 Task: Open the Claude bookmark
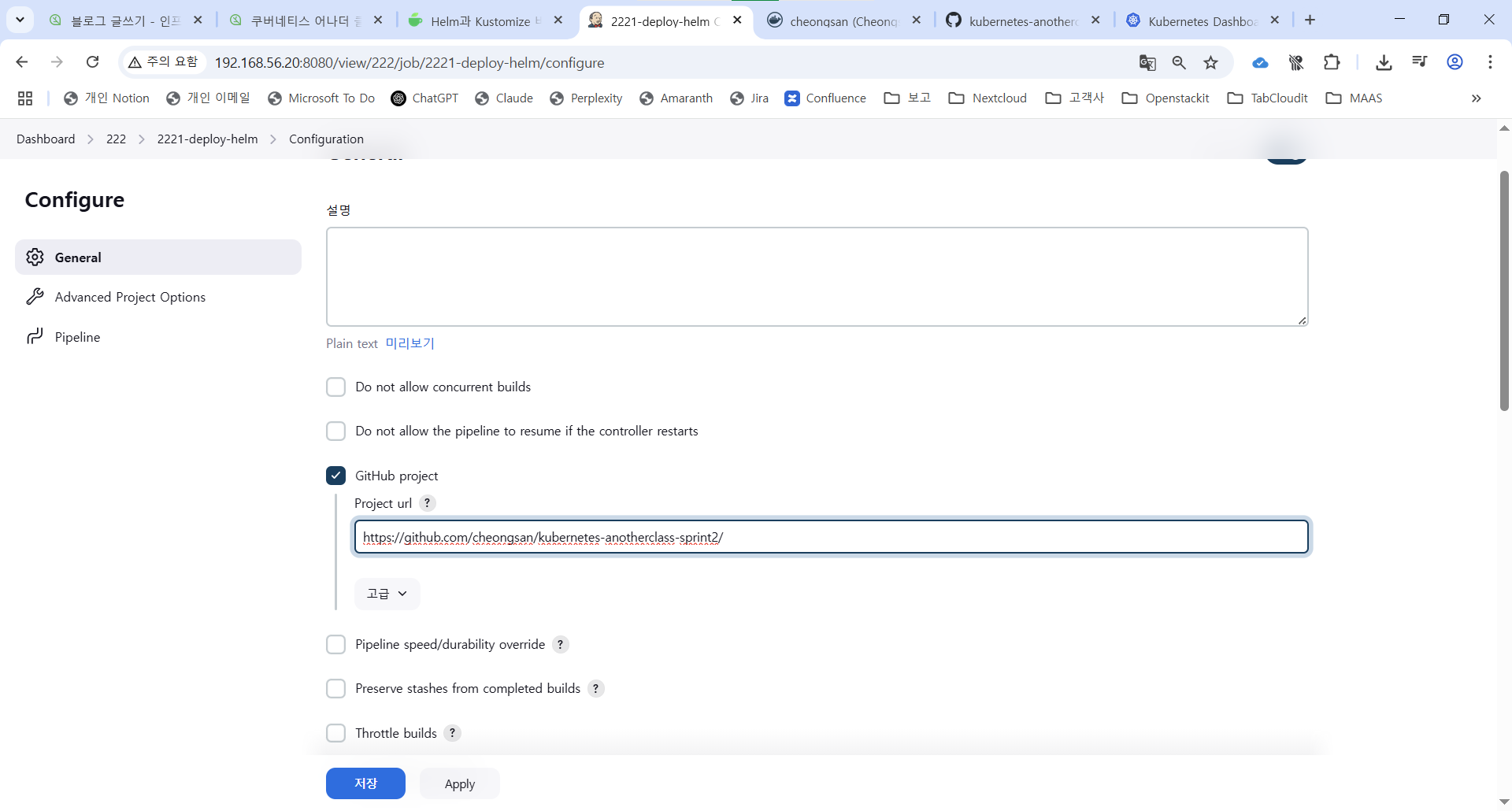(x=504, y=98)
